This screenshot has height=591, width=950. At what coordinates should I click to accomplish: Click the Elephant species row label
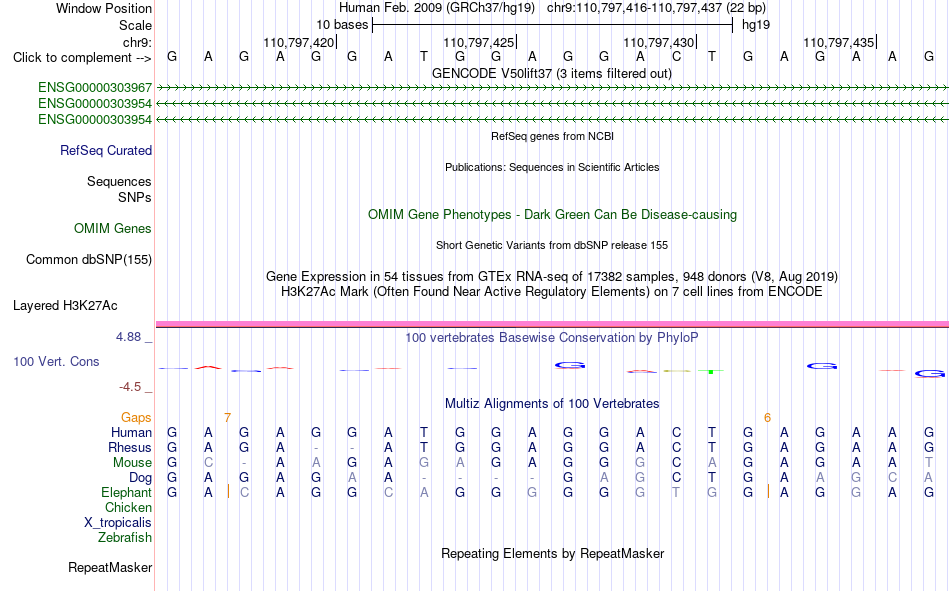(x=126, y=492)
